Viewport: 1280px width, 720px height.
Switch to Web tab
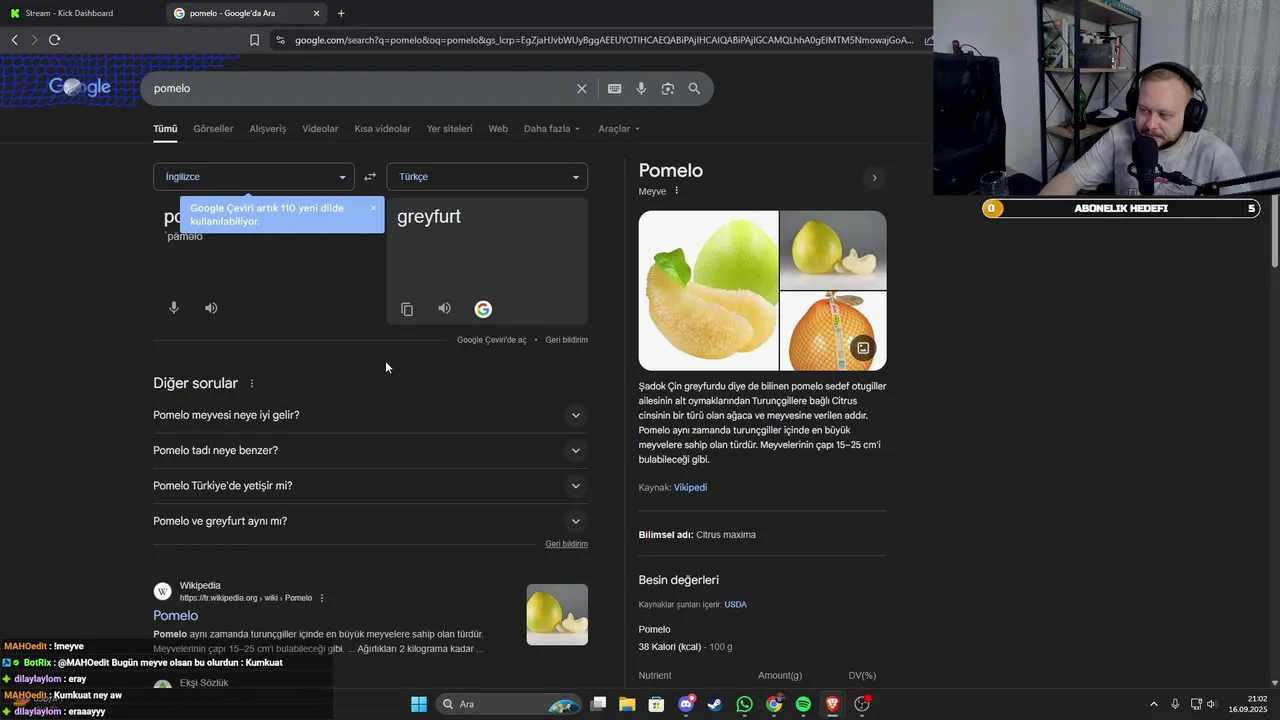coord(498,129)
